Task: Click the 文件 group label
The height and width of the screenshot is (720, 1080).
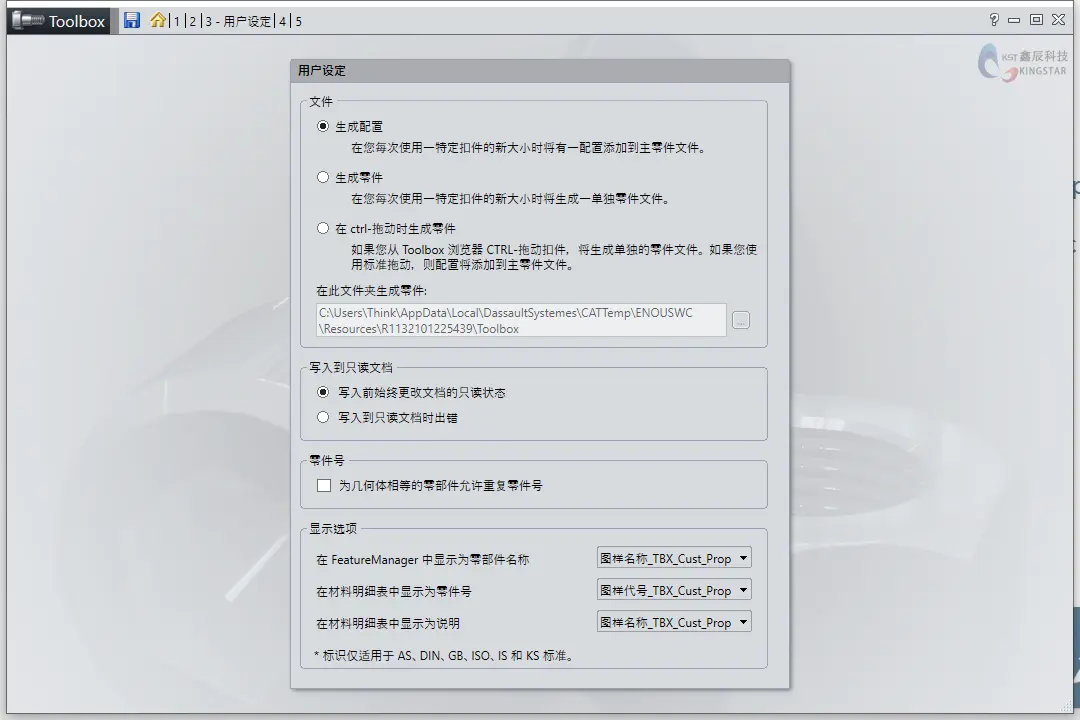Action: 321,101
